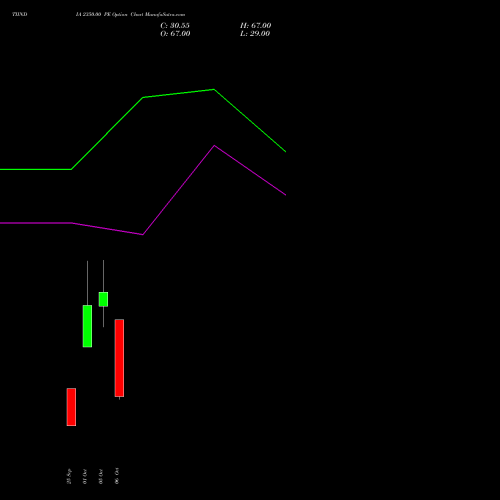Click the low value 'L: 29.00'
Viewport: 500px width, 500px height.
pos(255,34)
